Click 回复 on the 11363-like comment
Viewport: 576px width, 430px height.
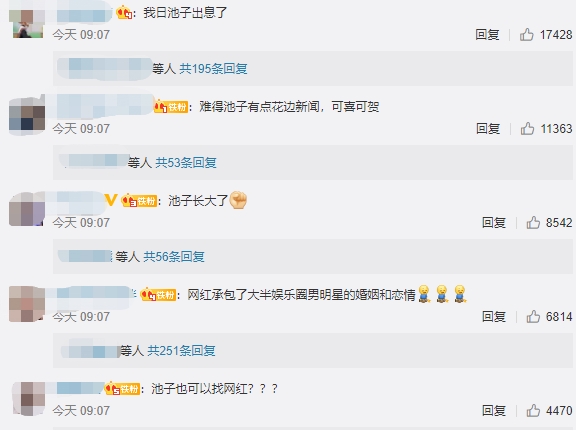(488, 129)
